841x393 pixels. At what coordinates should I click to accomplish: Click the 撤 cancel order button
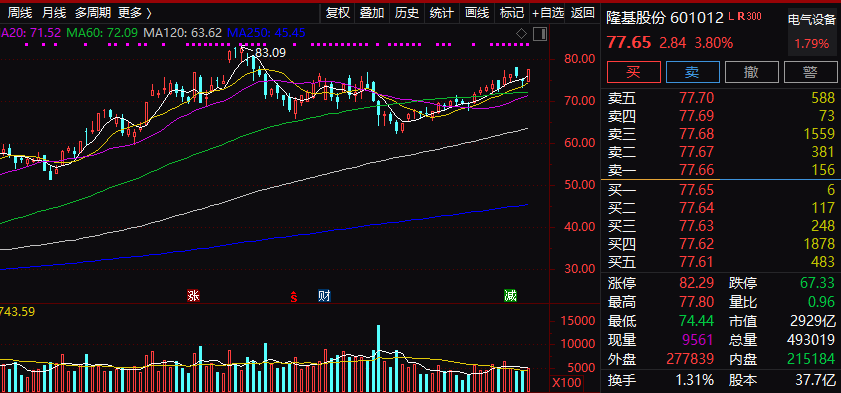(751, 72)
